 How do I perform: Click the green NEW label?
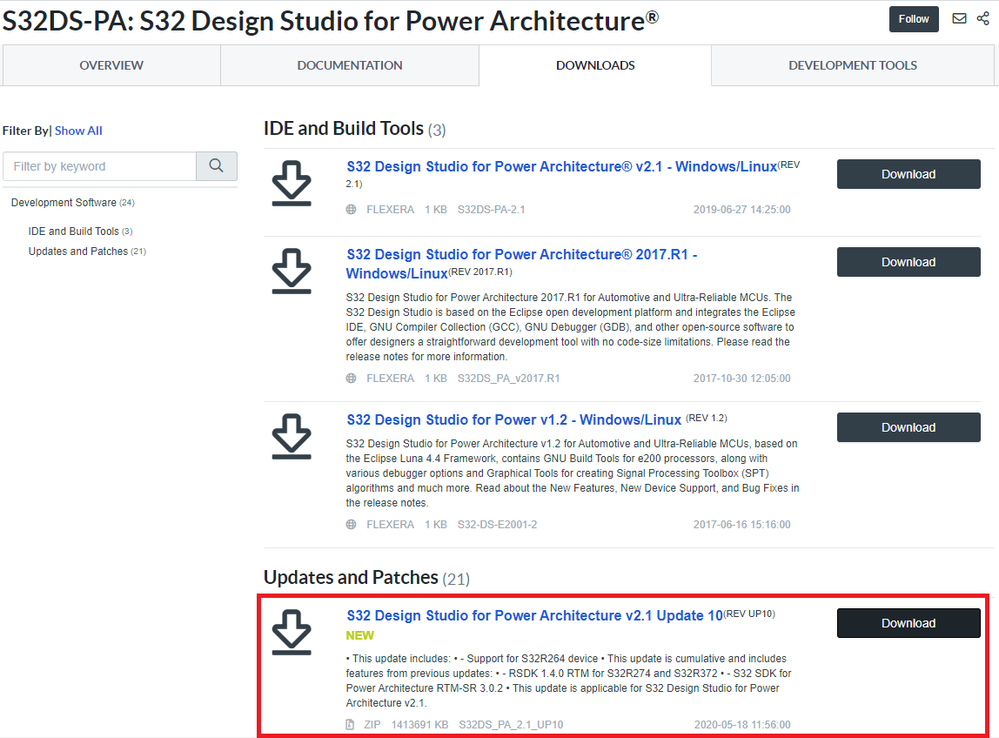tap(360, 635)
